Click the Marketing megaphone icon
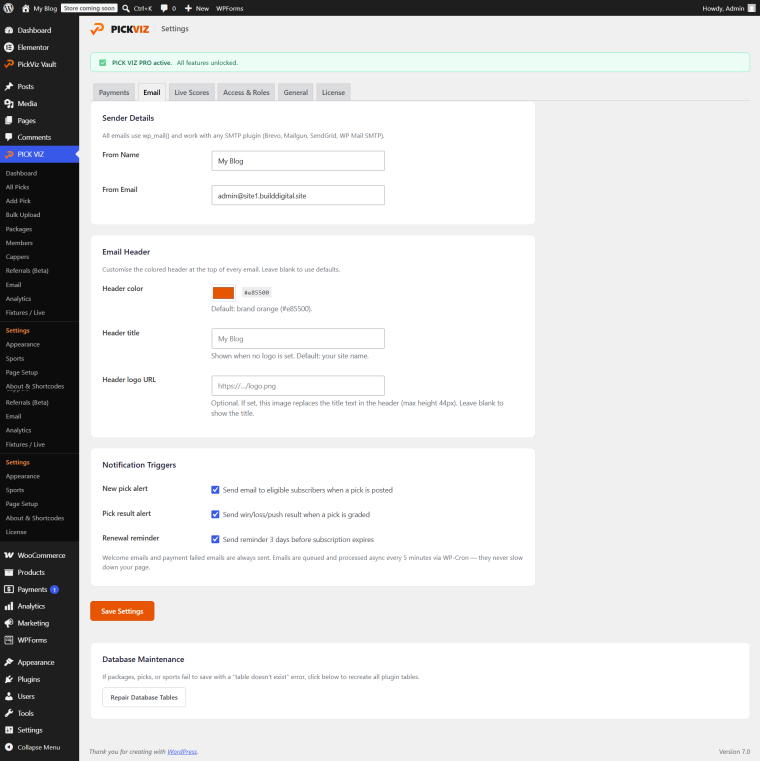This screenshot has width=760, height=761. coord(9,623)
